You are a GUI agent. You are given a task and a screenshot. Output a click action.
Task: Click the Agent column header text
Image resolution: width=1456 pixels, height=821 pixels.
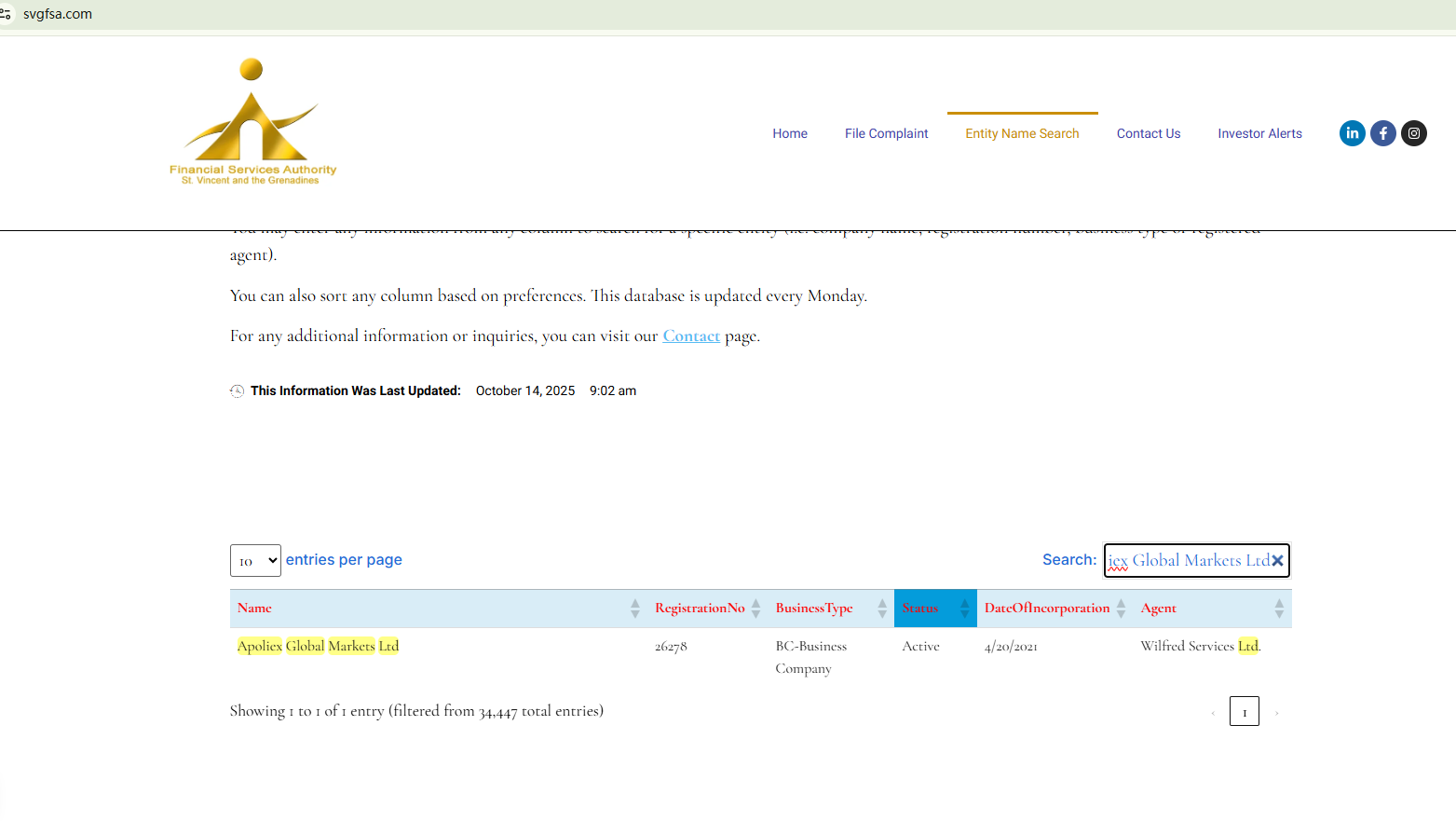1159,609
